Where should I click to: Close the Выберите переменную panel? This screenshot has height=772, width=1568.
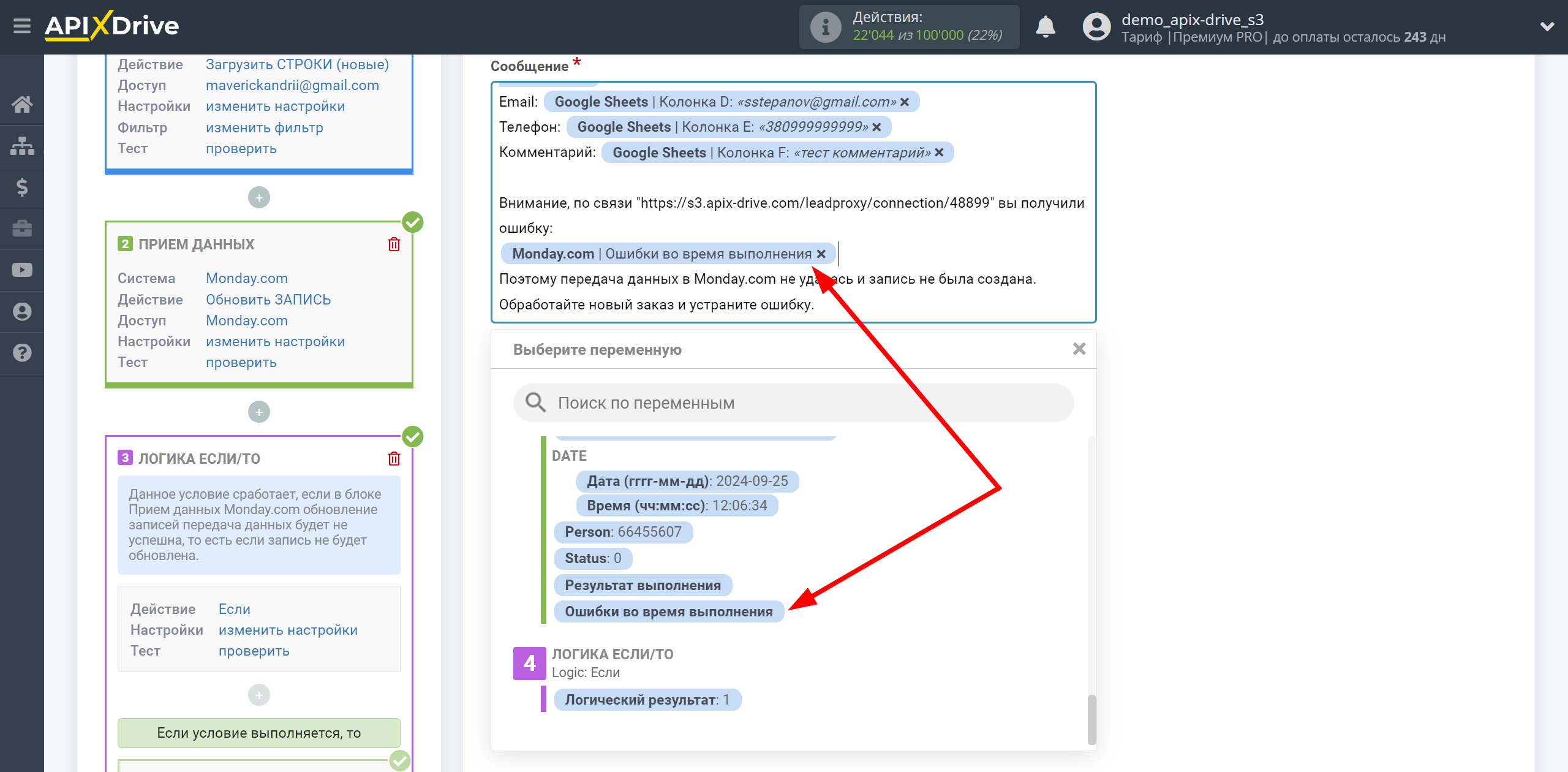click(x=1079, y=349)
